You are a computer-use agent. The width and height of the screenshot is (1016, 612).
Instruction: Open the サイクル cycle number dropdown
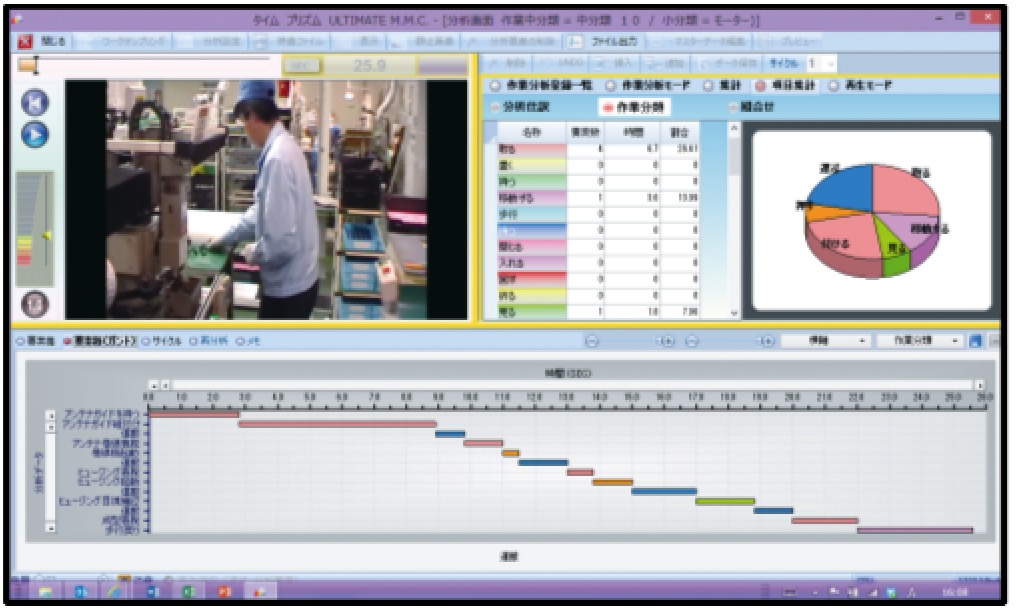[831, 63]
